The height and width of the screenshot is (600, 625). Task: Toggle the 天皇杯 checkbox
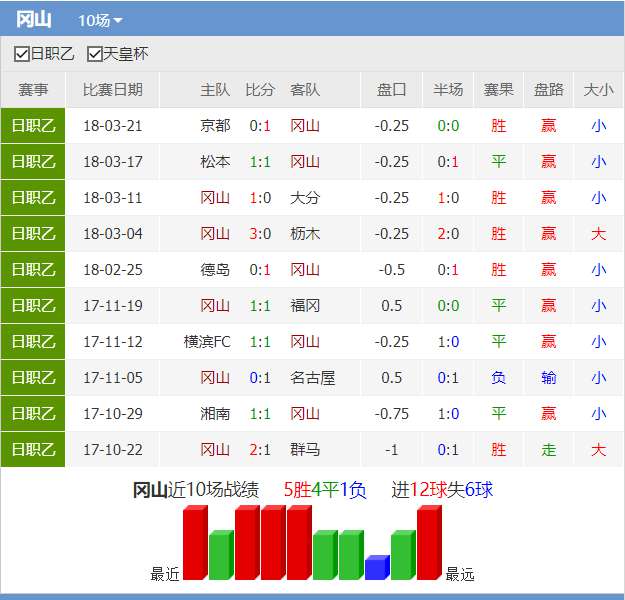[96, 54]
